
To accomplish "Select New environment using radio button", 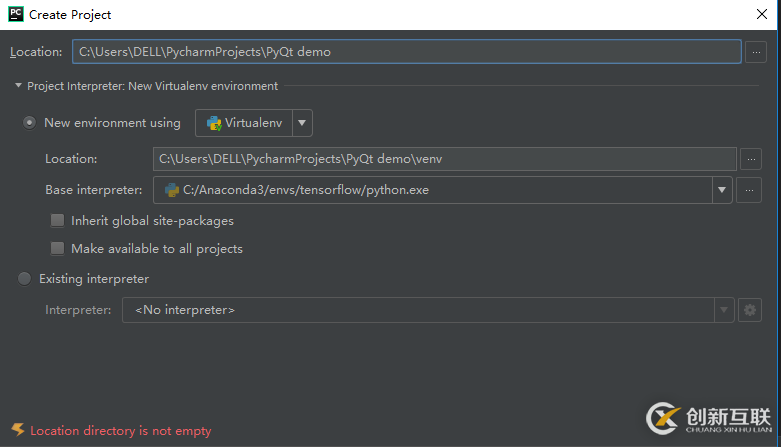I will point(30,123).
